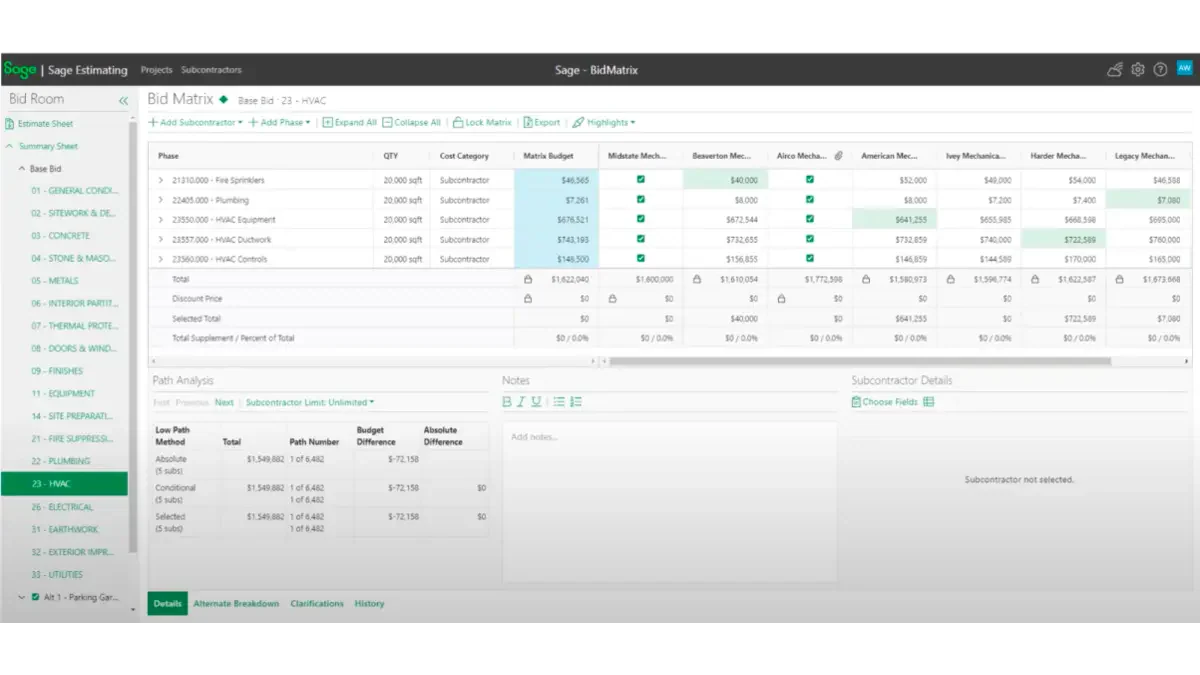Switch to the Clarifications tab

[317, 604]
